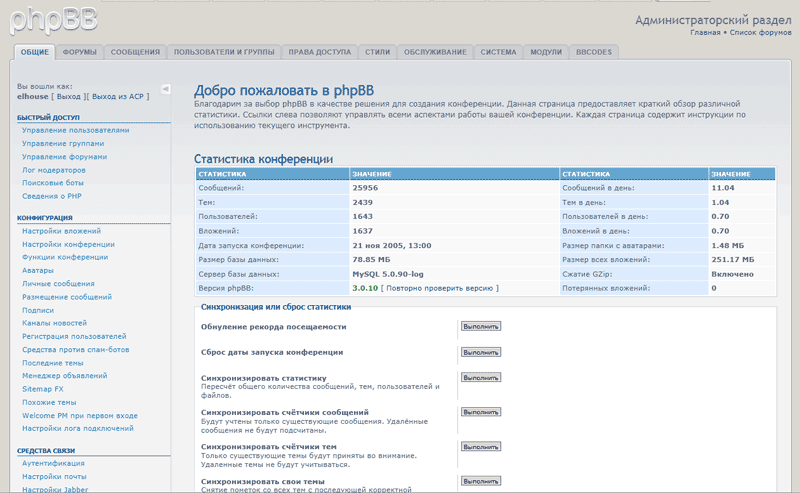Open Аватары settings

(x=38, y=270)
